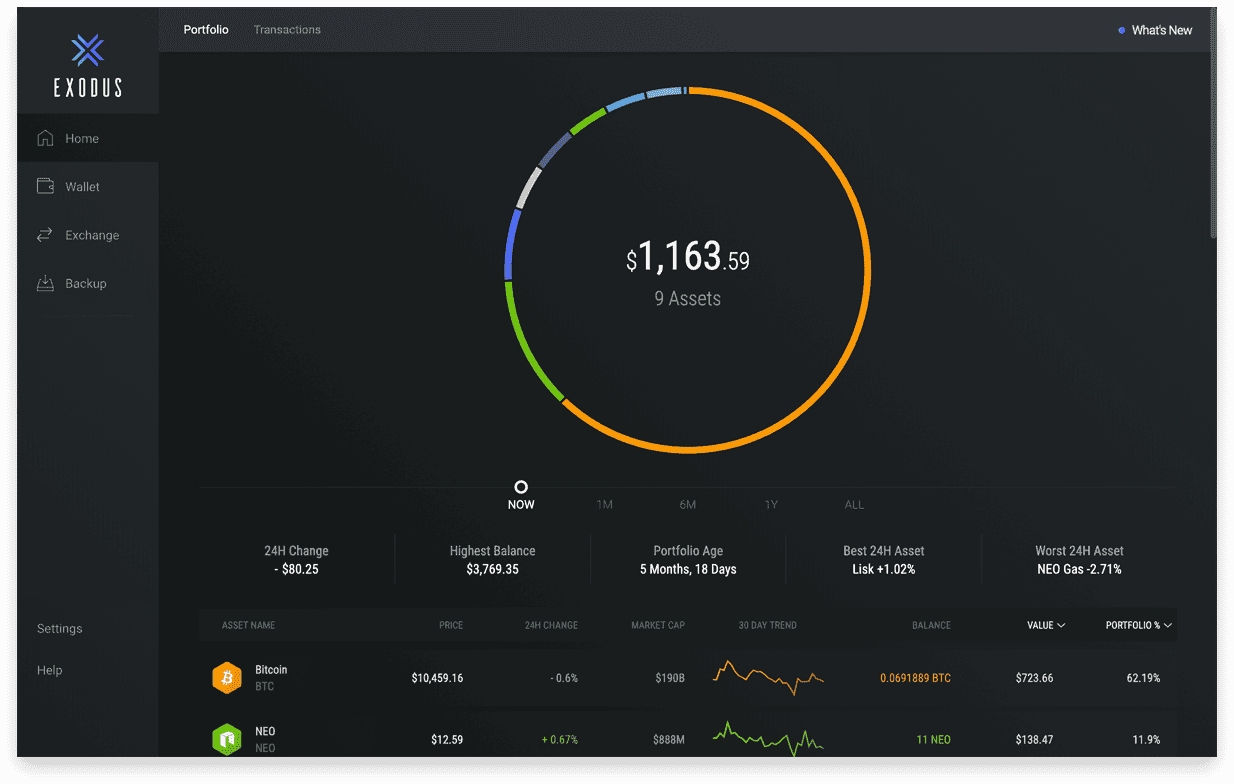Click the balance 0.0691889 BTC
The width and height of the screenshot is (1234, 784).
click(x=916, y=678)
